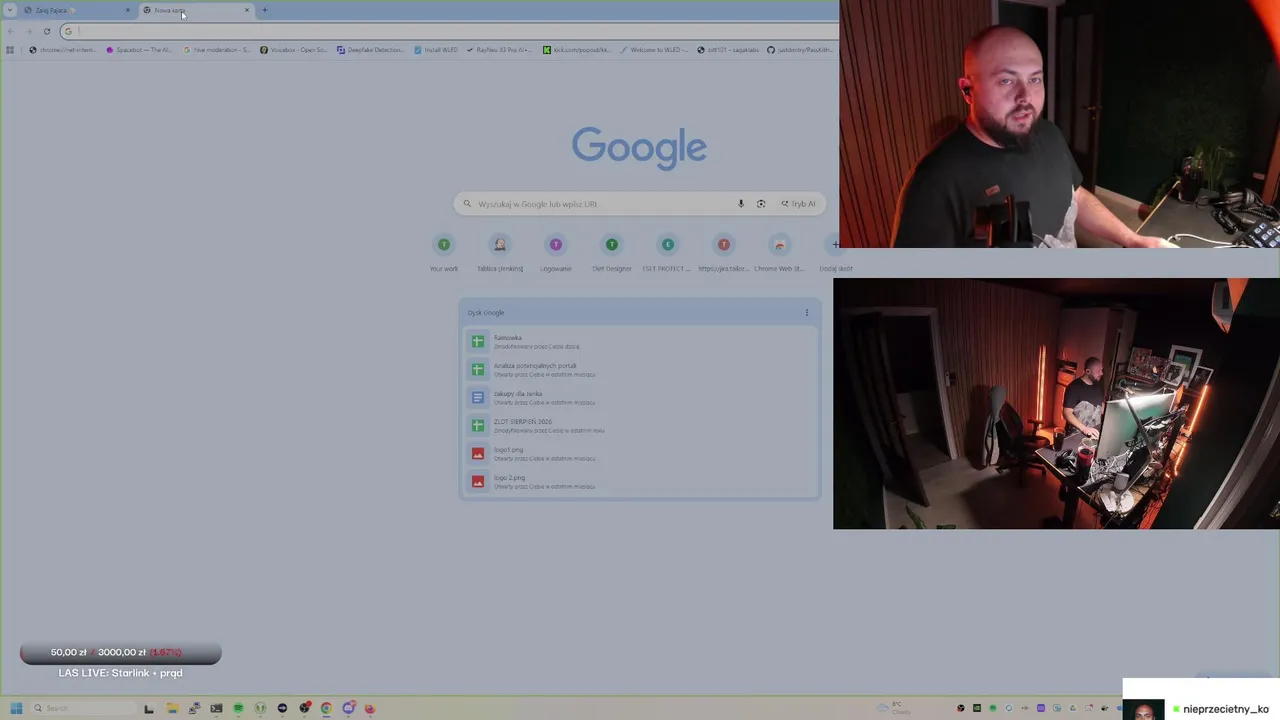Open a new tab with the plus button
Screen dimensions: 1280x720
264,10
